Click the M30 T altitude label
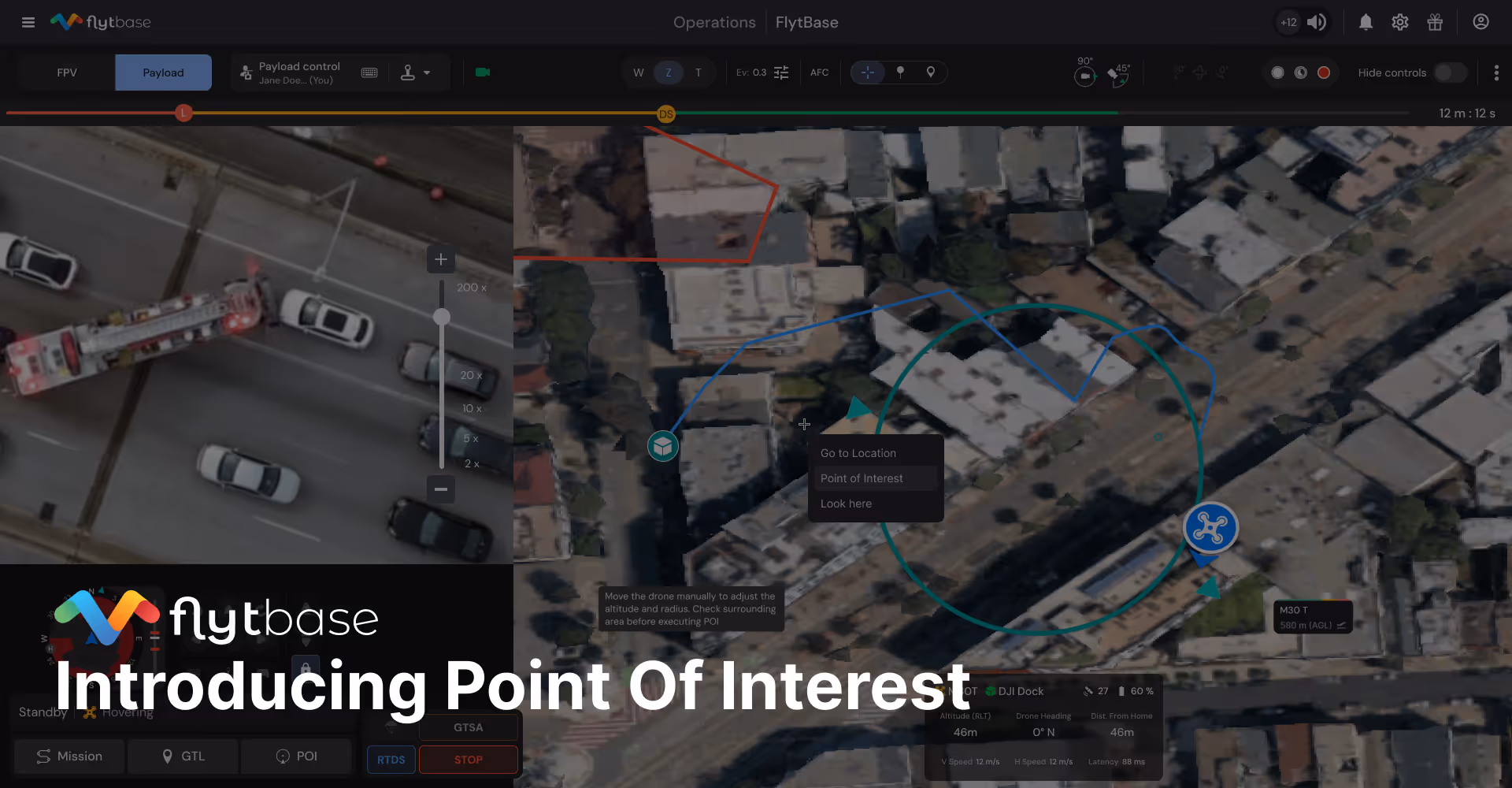 [x=1313, y=617]
